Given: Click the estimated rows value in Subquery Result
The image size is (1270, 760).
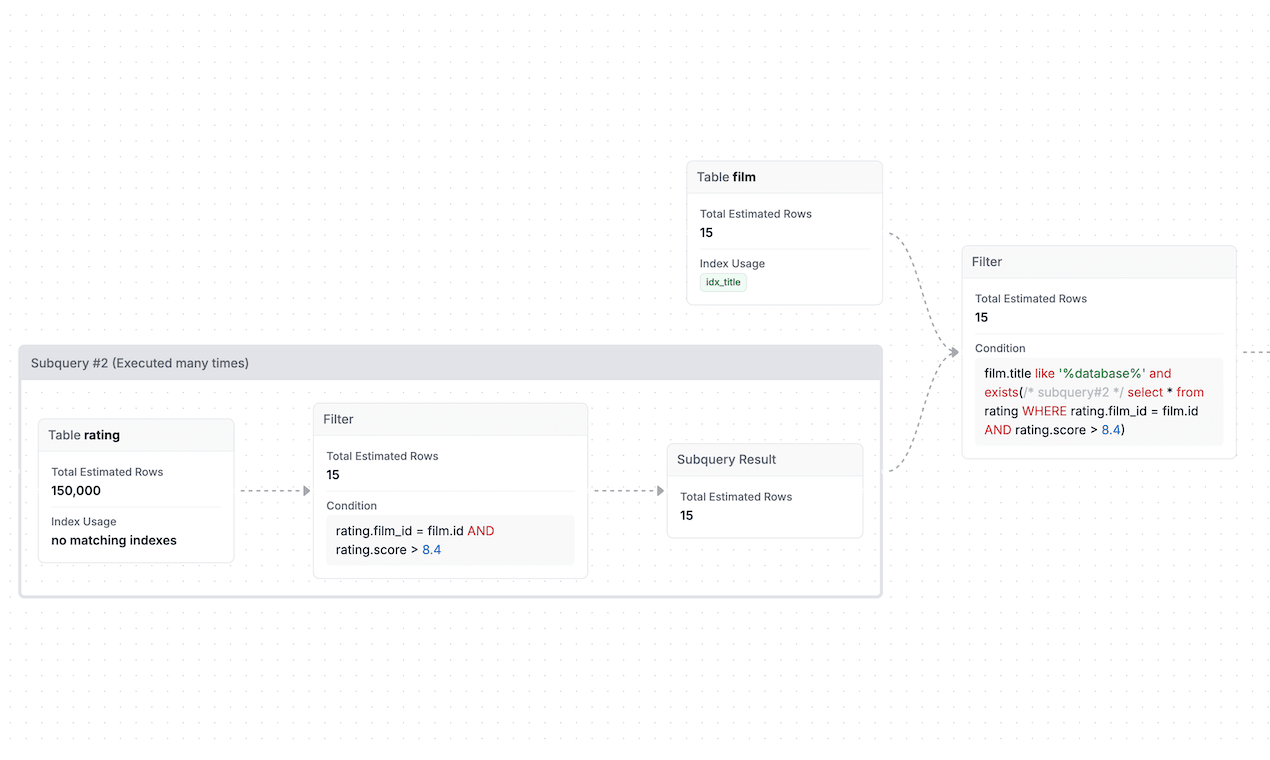Looking at the screenshot, I should 687,516.
